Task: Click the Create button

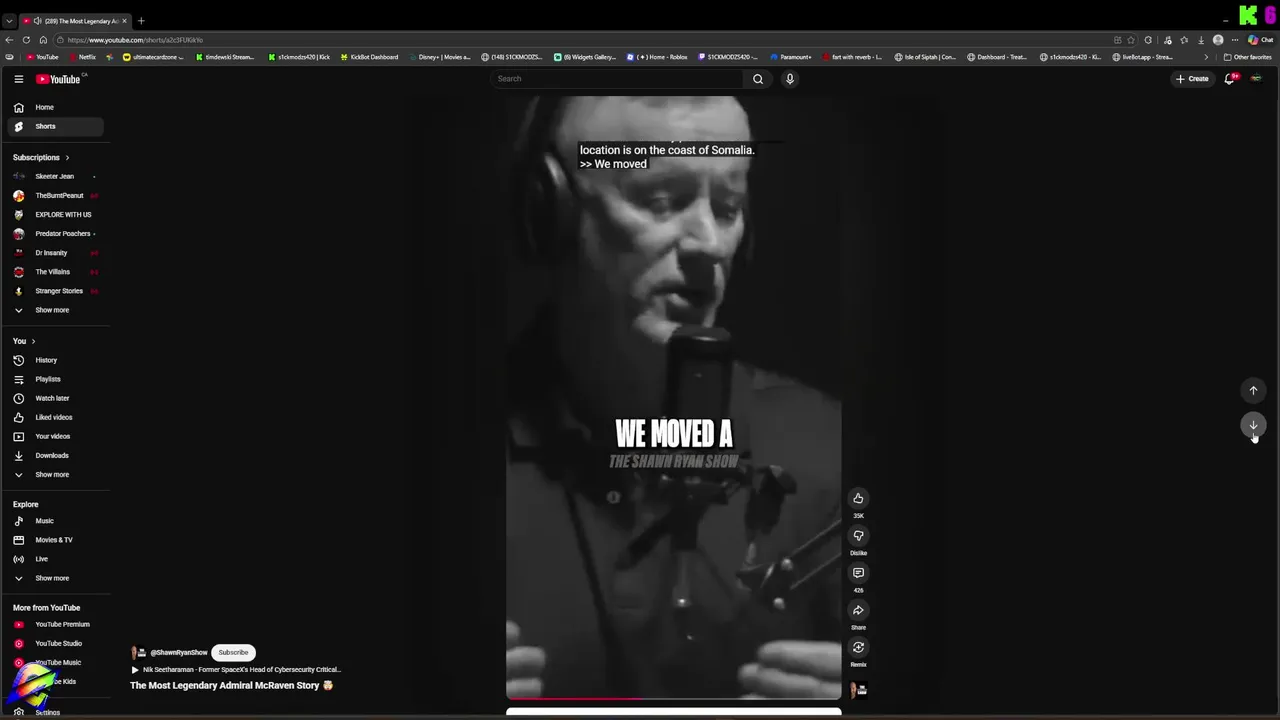Action: pos(1192,79)
